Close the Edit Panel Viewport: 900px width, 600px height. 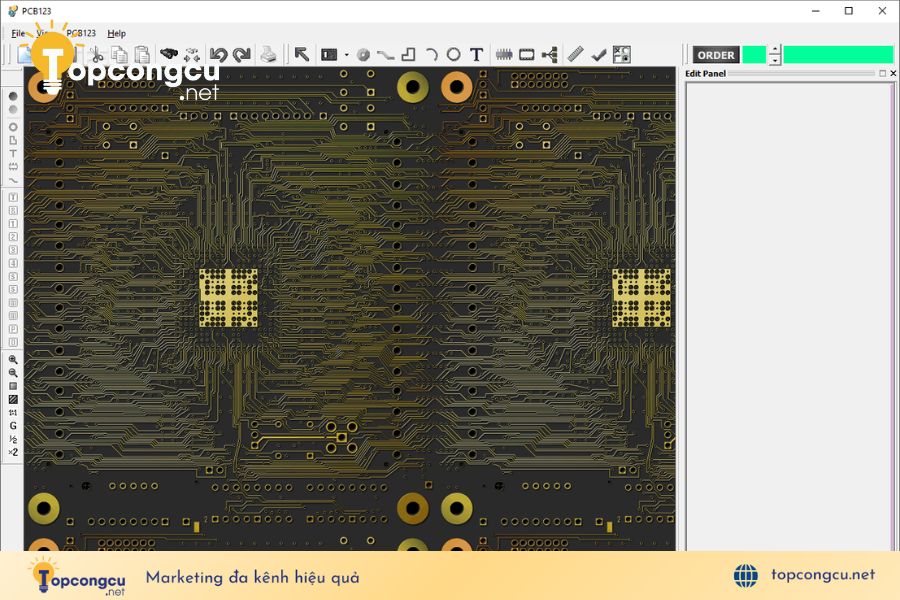pyautogui.click(x=893, y=73)
